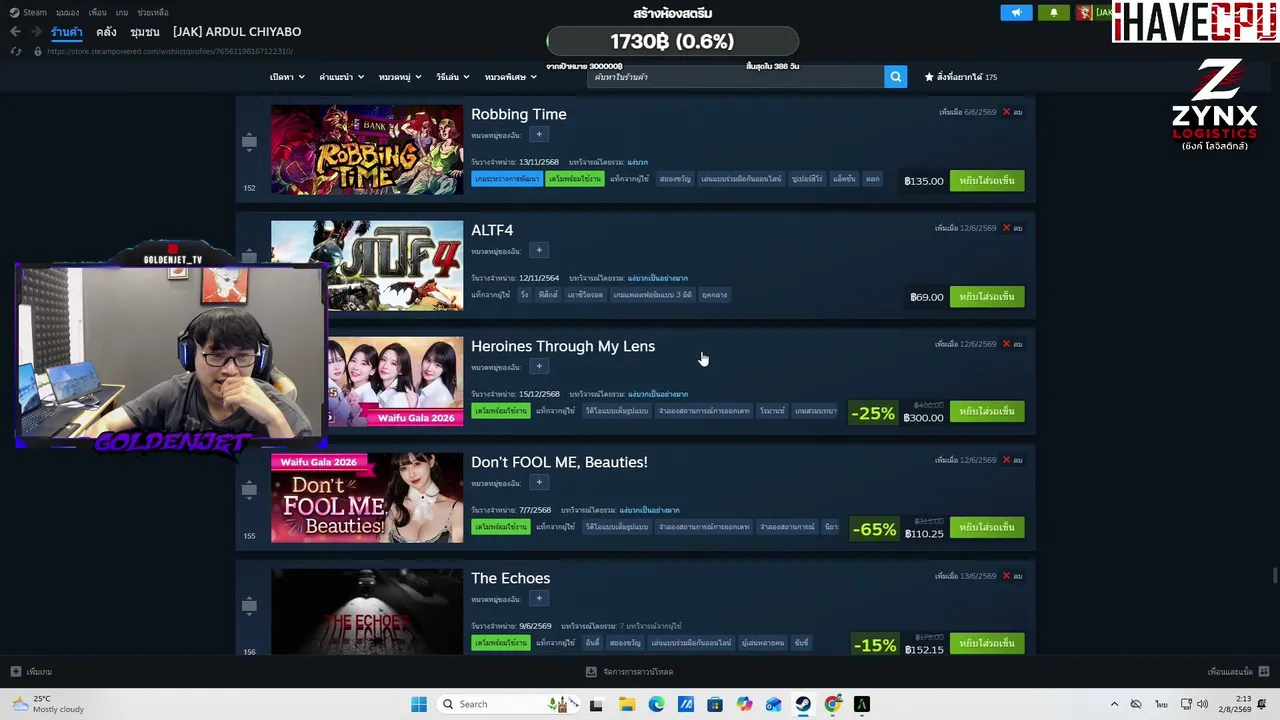Click the plus icon under ALTF4 title

(x=538, y=251)
